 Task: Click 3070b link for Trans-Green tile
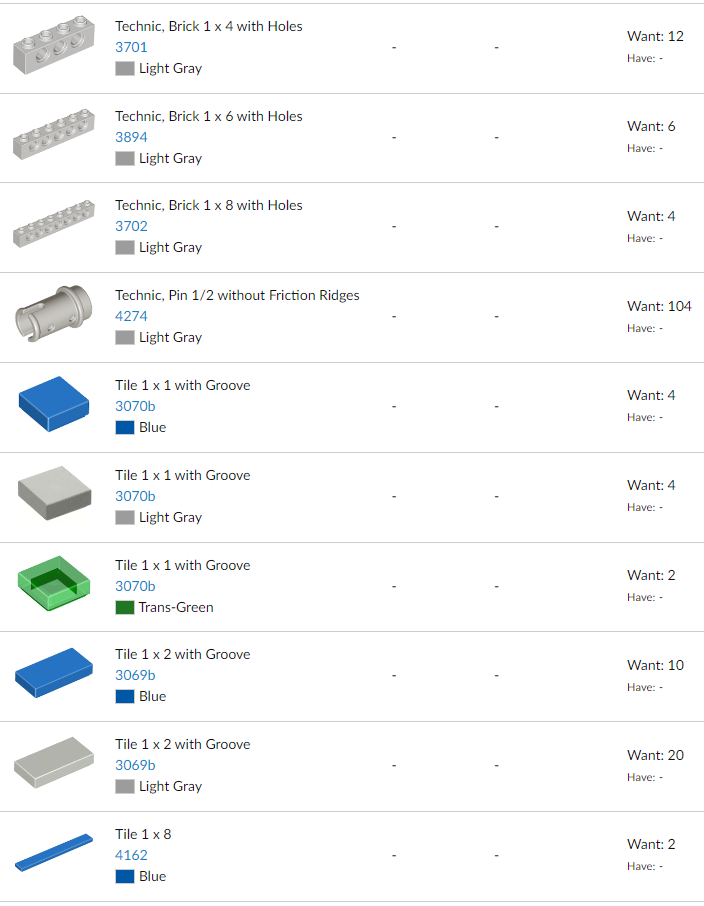click(135, 586)
